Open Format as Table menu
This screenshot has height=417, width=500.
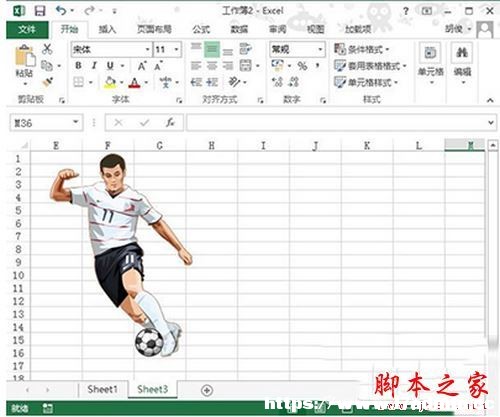370,66
